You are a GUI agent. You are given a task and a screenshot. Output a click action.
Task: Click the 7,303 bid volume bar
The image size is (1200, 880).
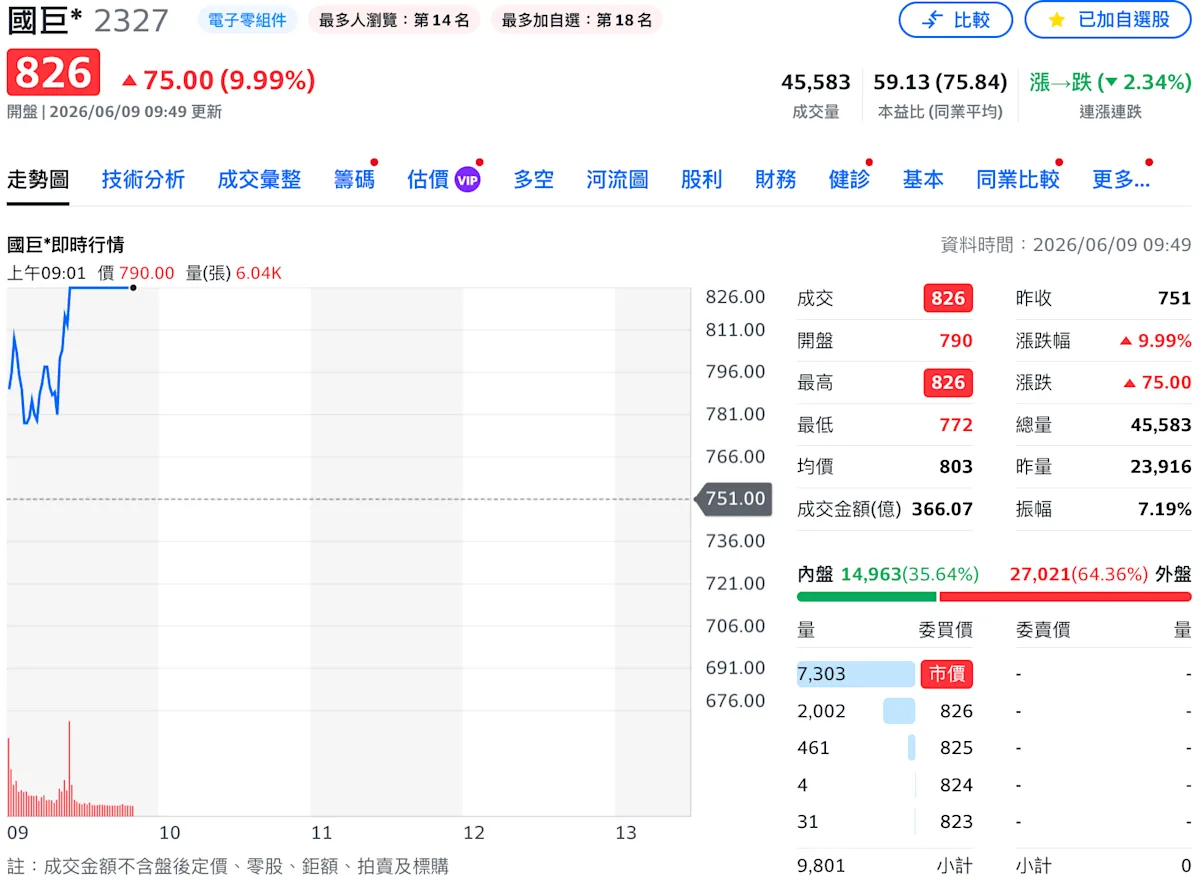coord(855,674)
